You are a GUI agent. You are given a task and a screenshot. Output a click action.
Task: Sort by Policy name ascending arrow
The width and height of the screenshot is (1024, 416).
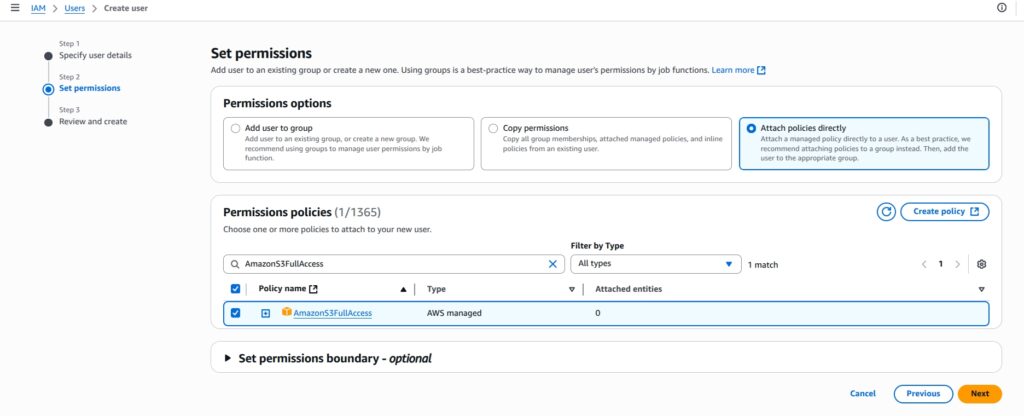403,289
